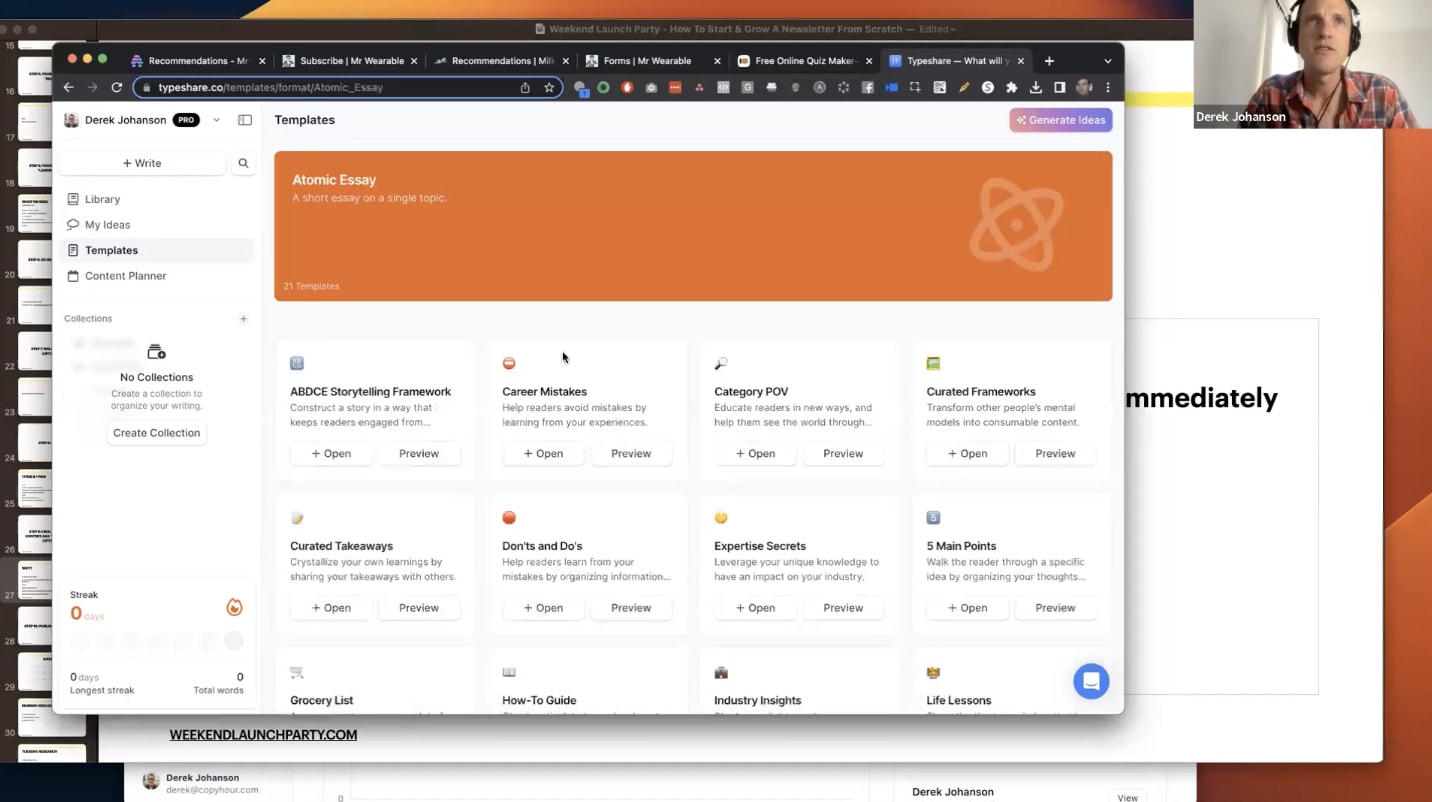Open the browser extensions puzzle icon
1432x802 pixels.
pyautogui.click(x=1012, y=87)
